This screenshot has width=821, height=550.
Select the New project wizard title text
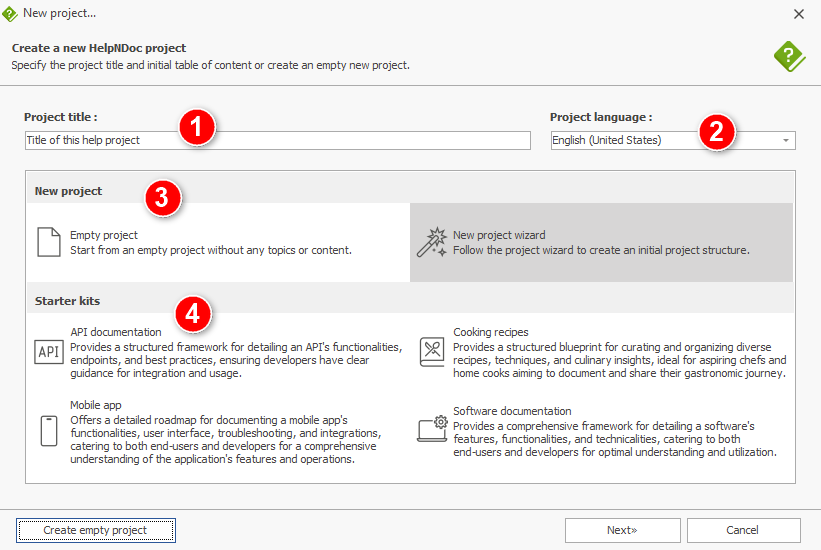click(x=499, y=235)
